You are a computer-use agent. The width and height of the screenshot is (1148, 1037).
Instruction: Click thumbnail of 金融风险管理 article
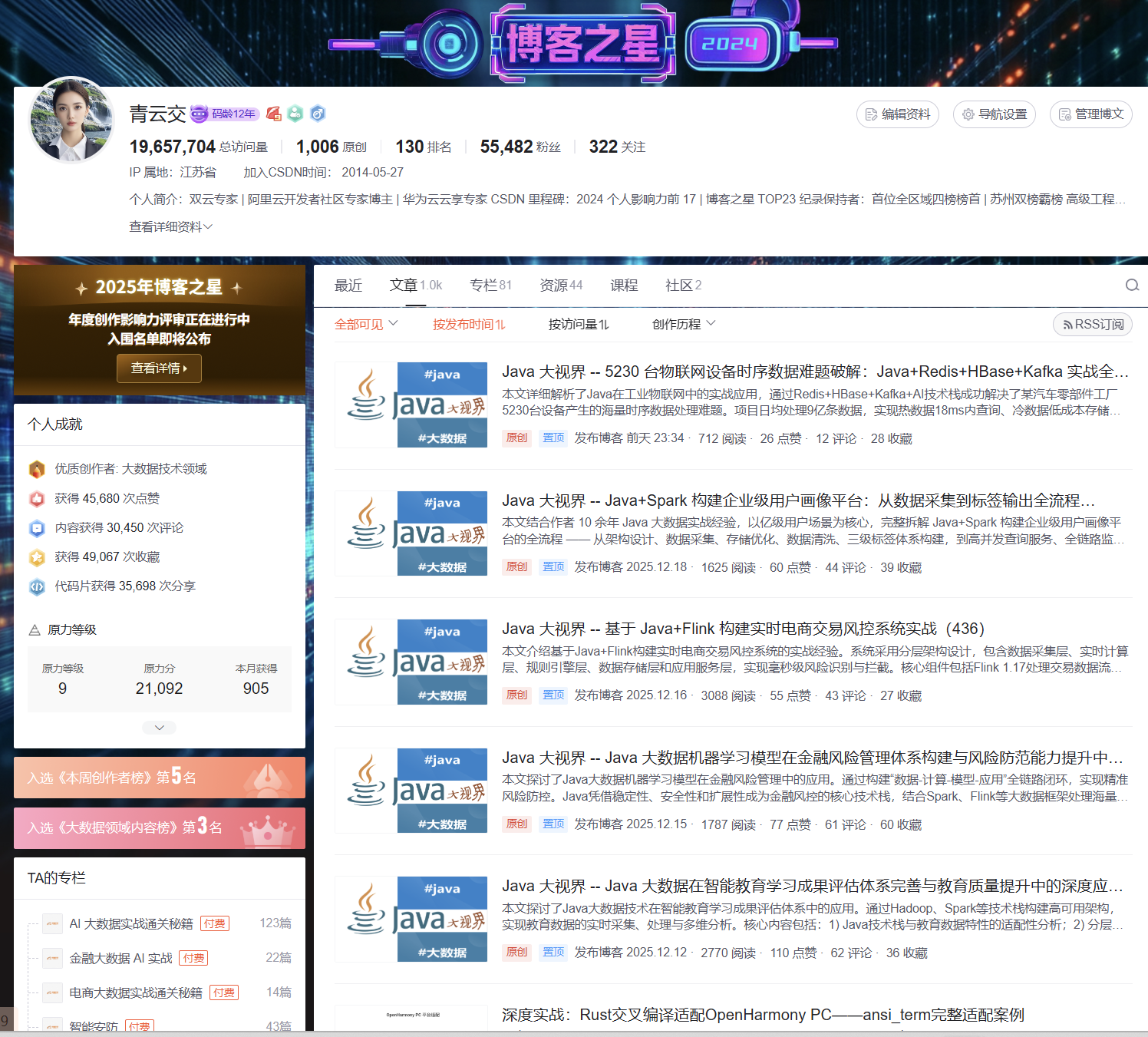411,791
